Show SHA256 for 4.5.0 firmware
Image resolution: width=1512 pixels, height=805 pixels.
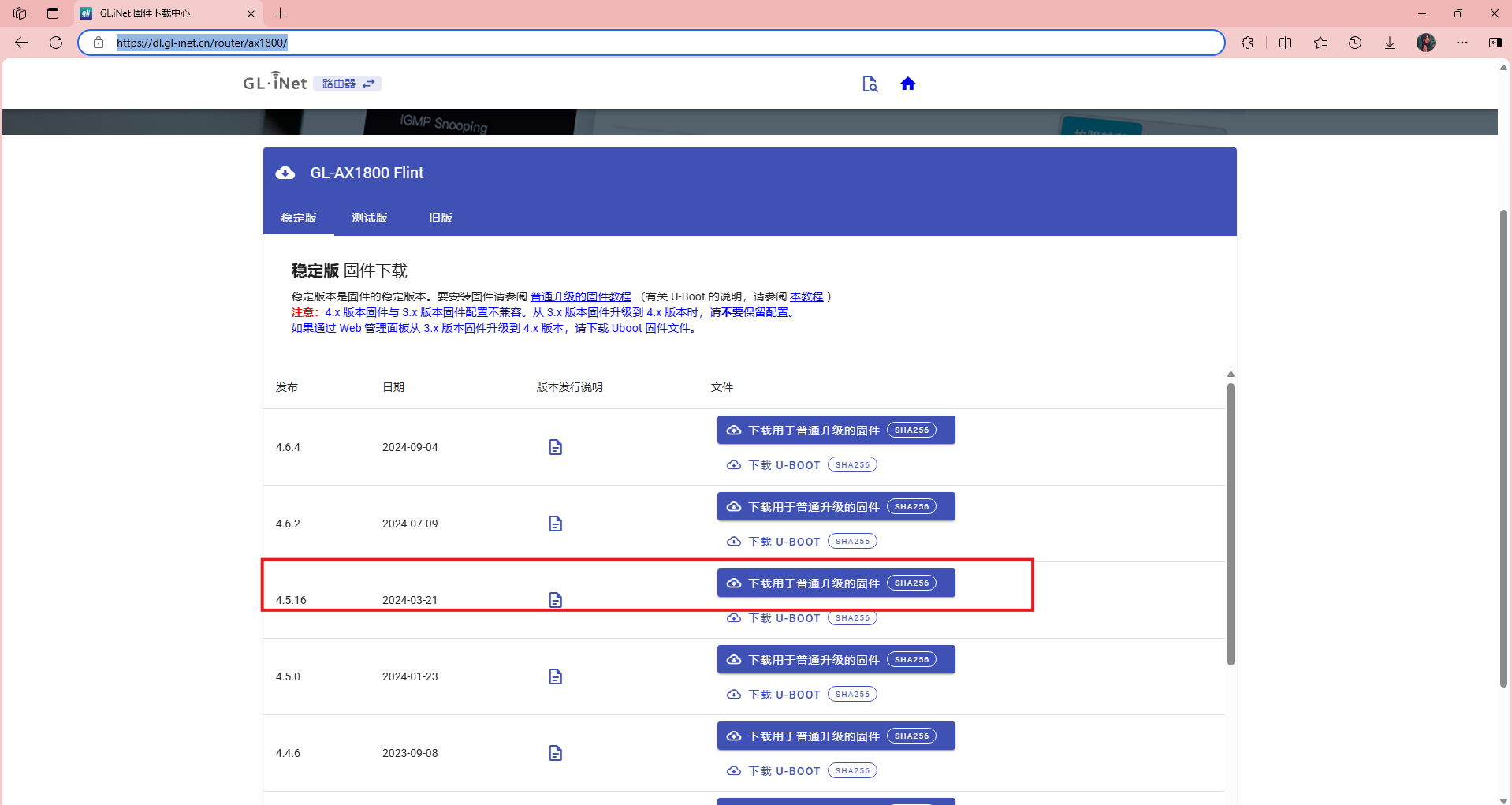(911, 660)
